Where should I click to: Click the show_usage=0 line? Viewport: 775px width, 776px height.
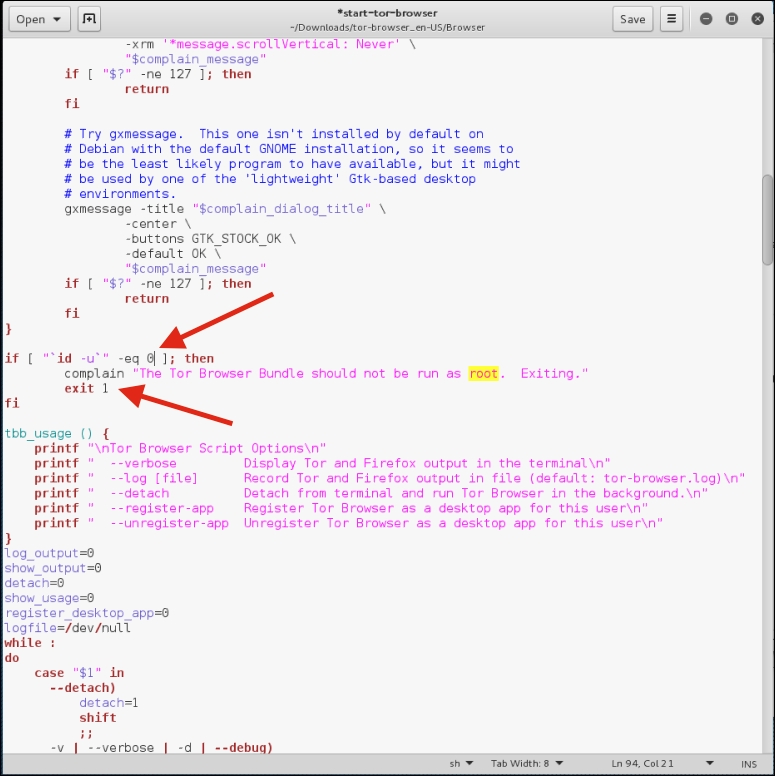click(x=49, y=598)
